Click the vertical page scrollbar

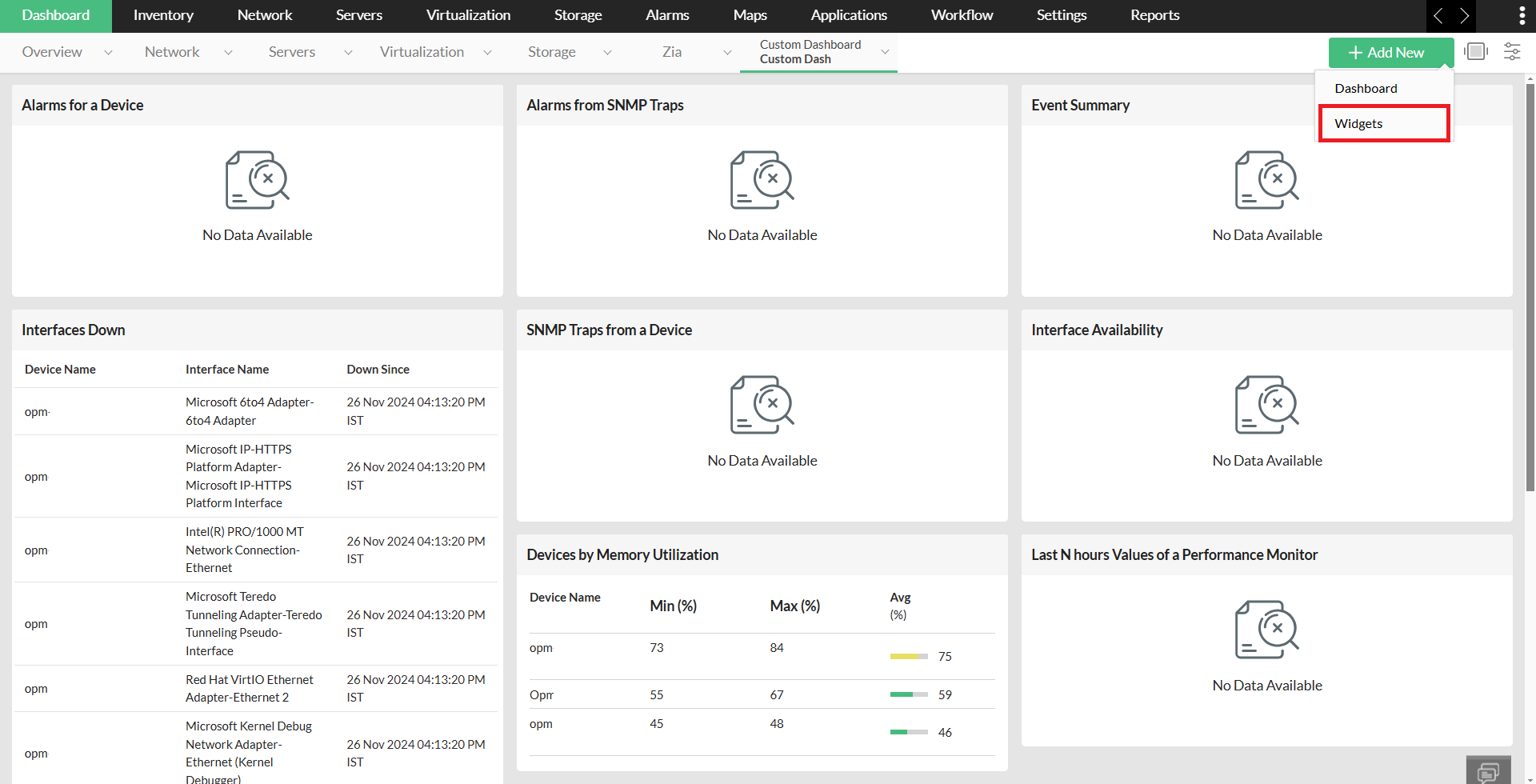(1530, 288)
